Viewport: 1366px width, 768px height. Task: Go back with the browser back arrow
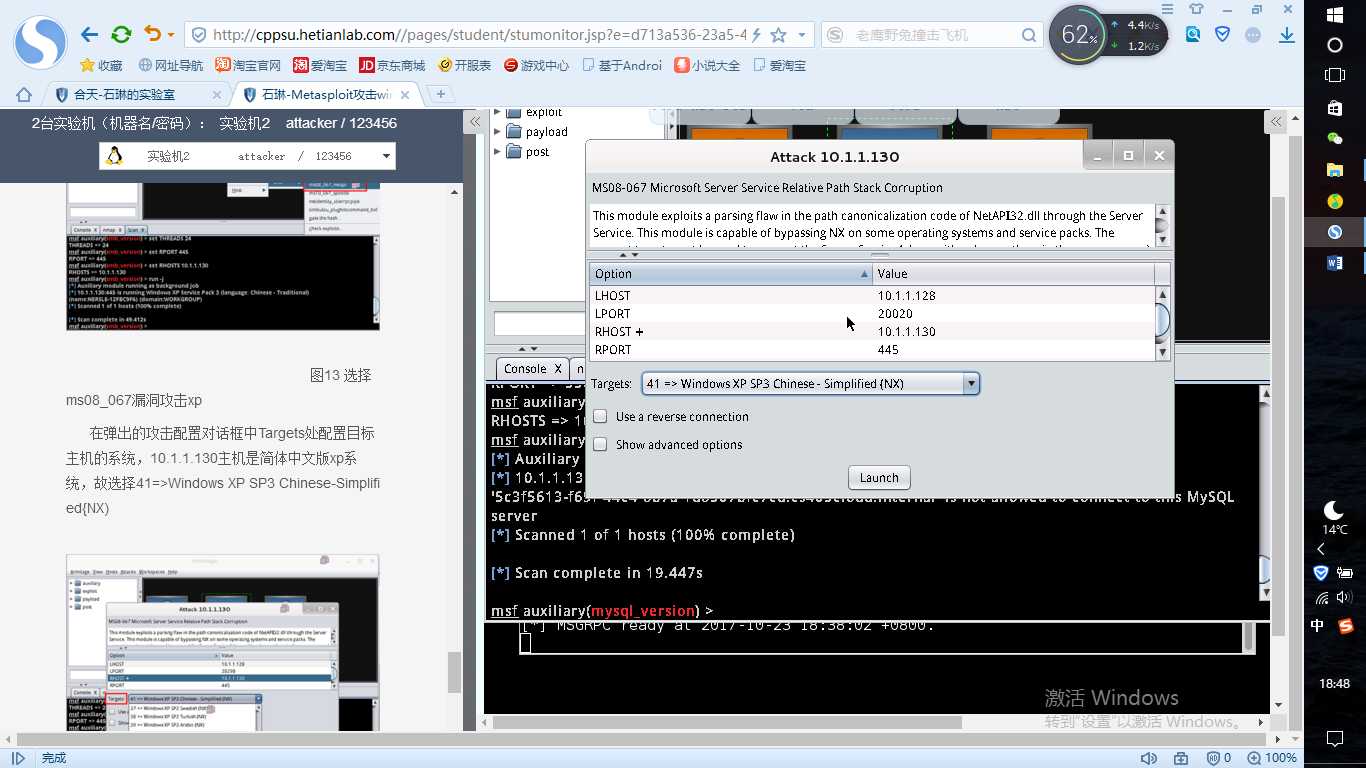(x=89, y=35)
